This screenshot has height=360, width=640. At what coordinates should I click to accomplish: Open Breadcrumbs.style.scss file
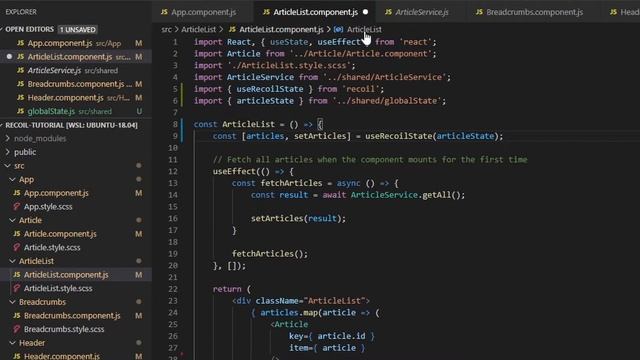pyautogui.click(x=76, y=329)
